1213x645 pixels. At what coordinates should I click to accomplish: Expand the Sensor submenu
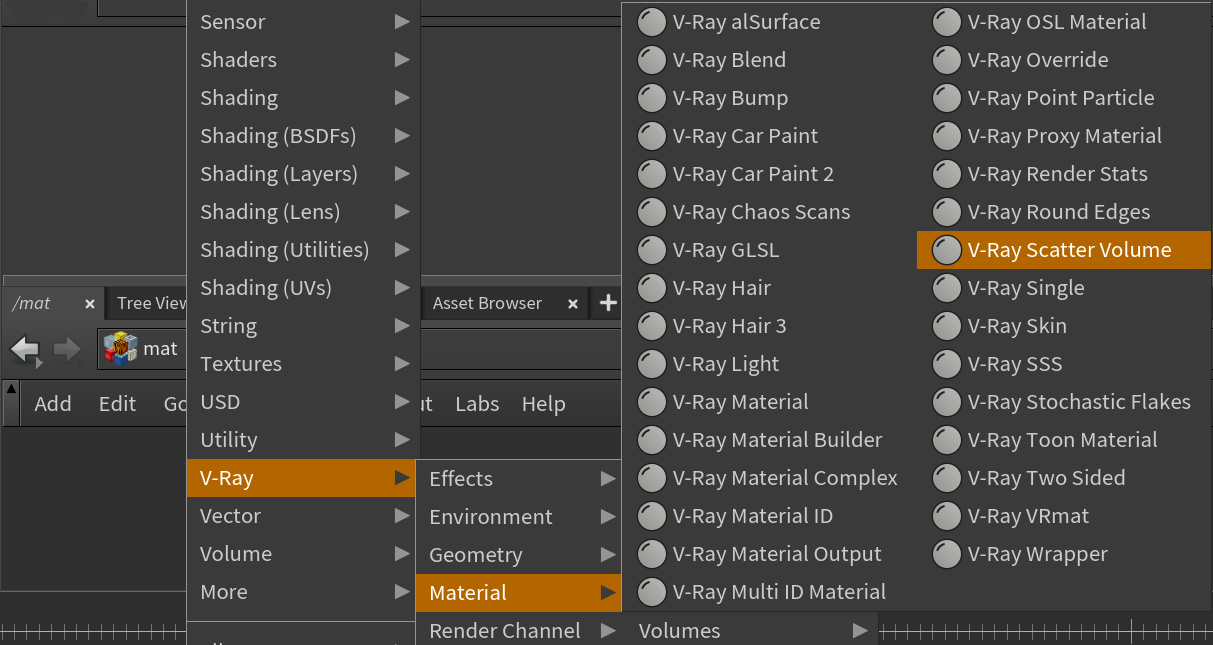304,22
